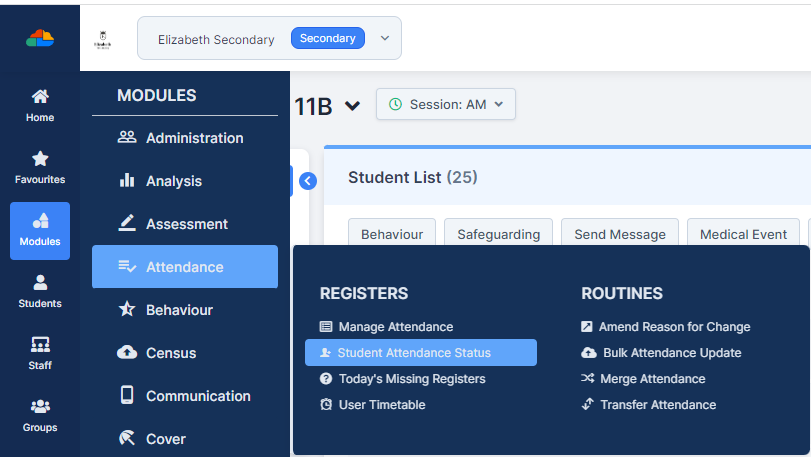Open the Groups sidebar icon
This screenshot has width=811, height=457.
pyautogui.click(x=40, y=407)
